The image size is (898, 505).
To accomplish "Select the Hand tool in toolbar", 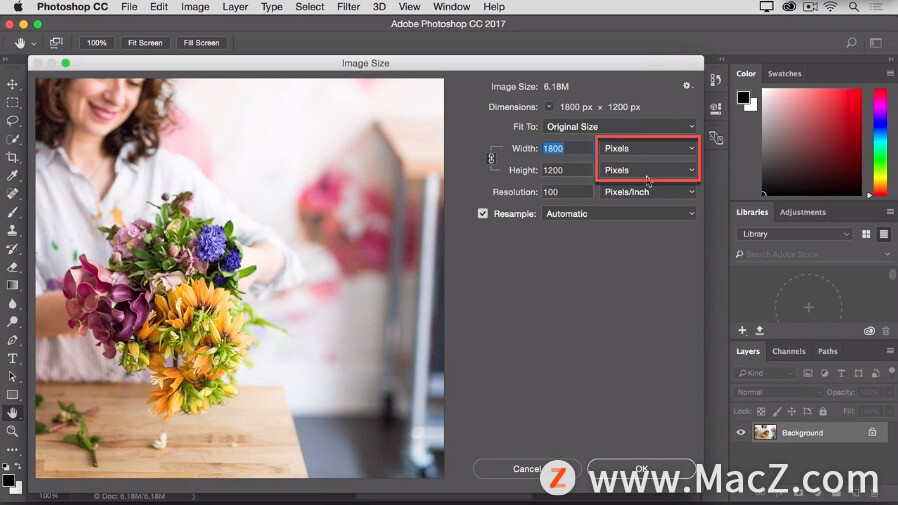I will click(12, 413).
